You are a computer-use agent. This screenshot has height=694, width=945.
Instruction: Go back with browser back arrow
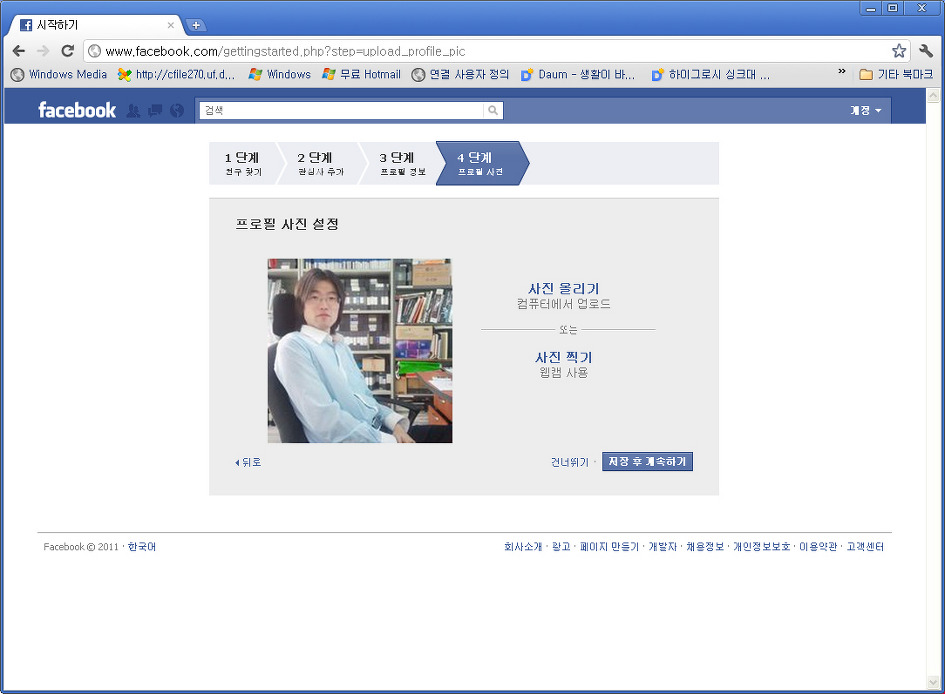19,51
